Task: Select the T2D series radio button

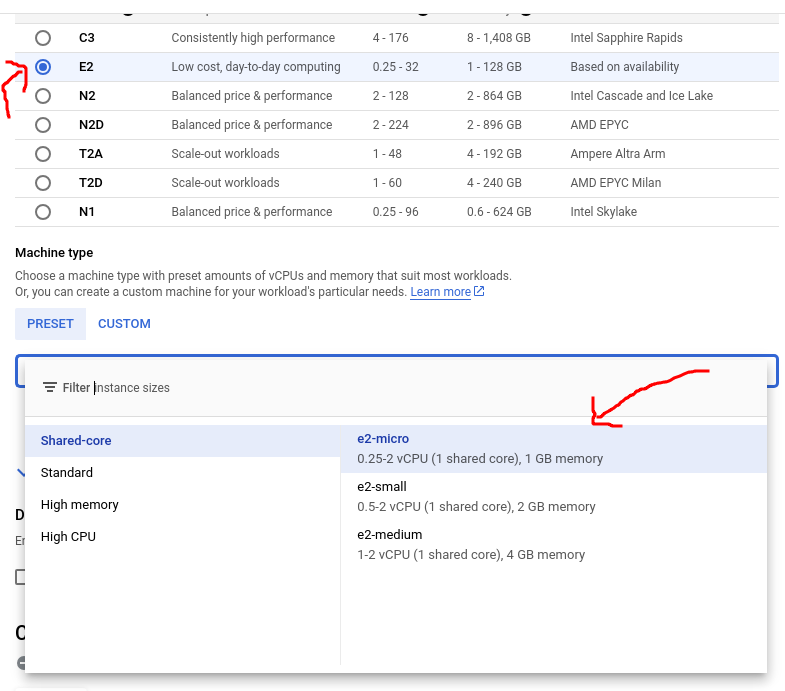Action: click(x=43, y=183)
